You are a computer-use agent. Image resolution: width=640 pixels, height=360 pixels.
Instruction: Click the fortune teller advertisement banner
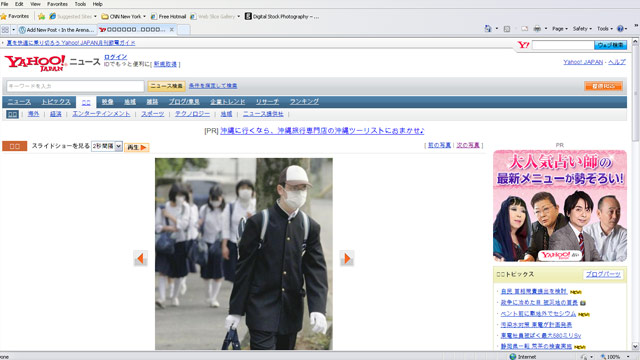[x=560, y=206]
